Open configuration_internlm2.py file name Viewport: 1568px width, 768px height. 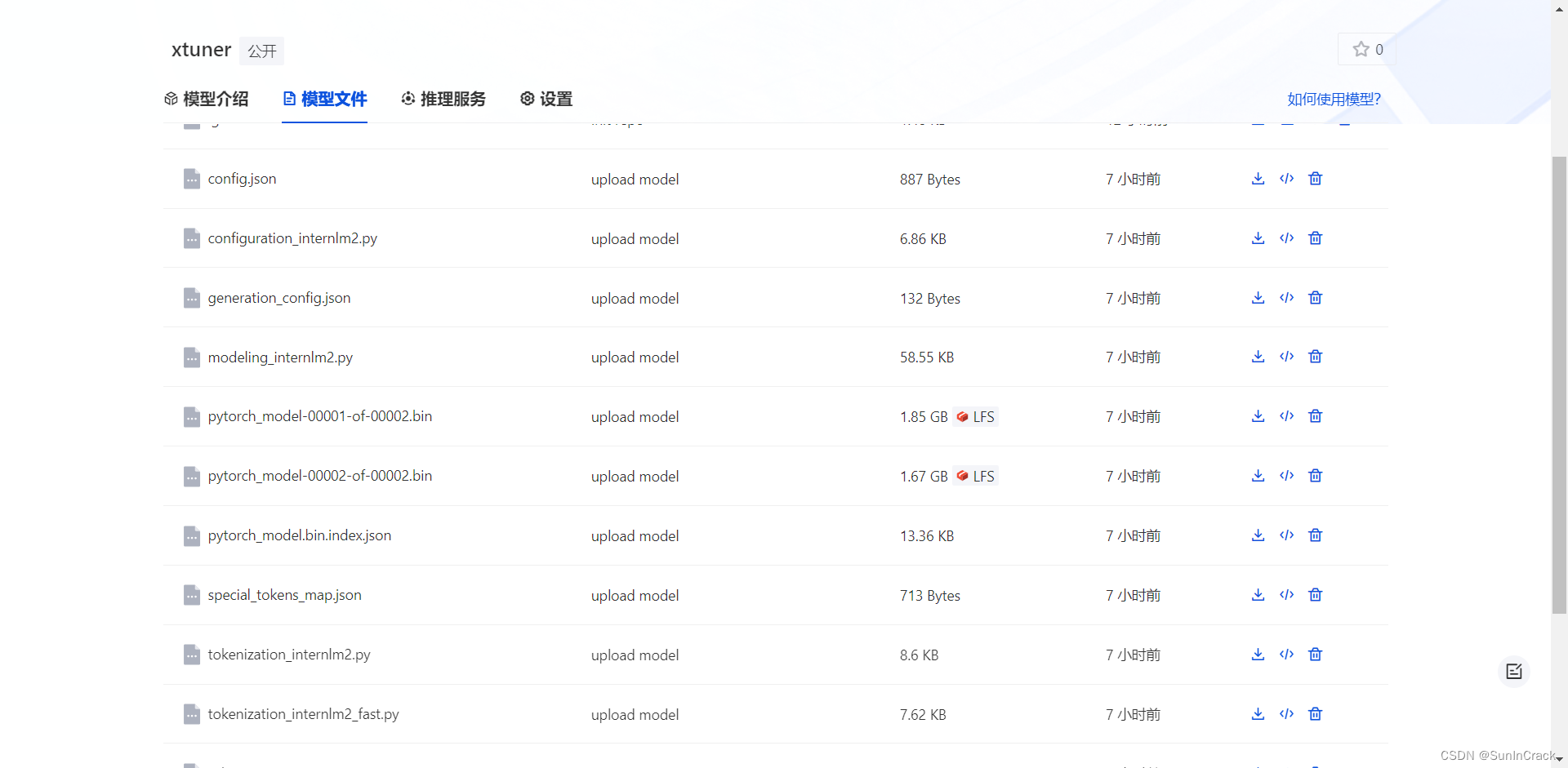click(x=292, y=238)
